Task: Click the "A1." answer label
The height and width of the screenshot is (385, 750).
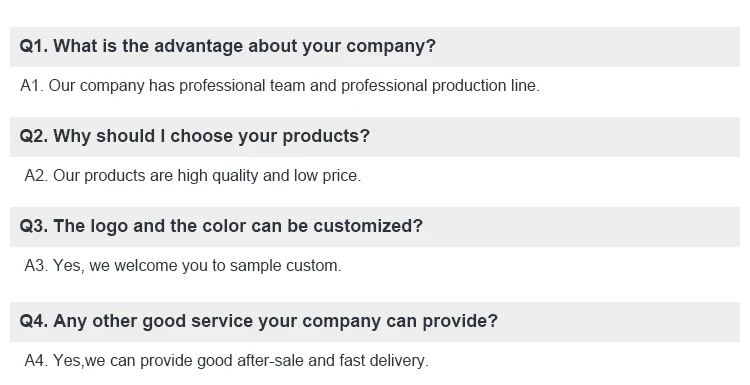Action: click(32, 86)
